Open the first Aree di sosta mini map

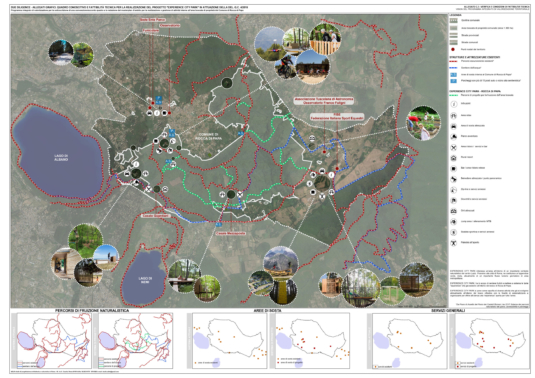tap(229, 340)
